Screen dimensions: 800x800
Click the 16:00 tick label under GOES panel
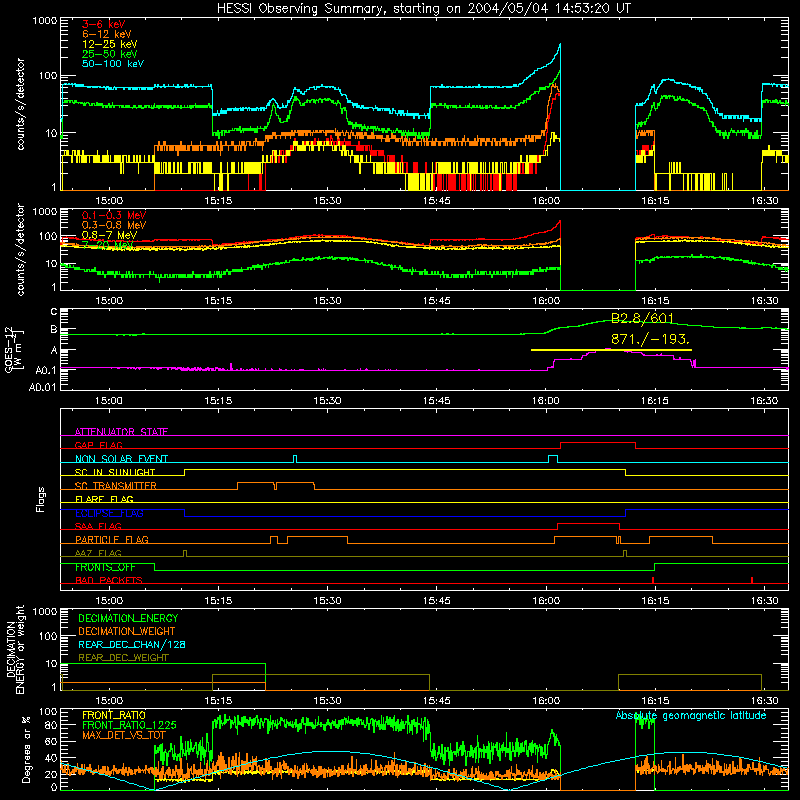tap(545, 401)
